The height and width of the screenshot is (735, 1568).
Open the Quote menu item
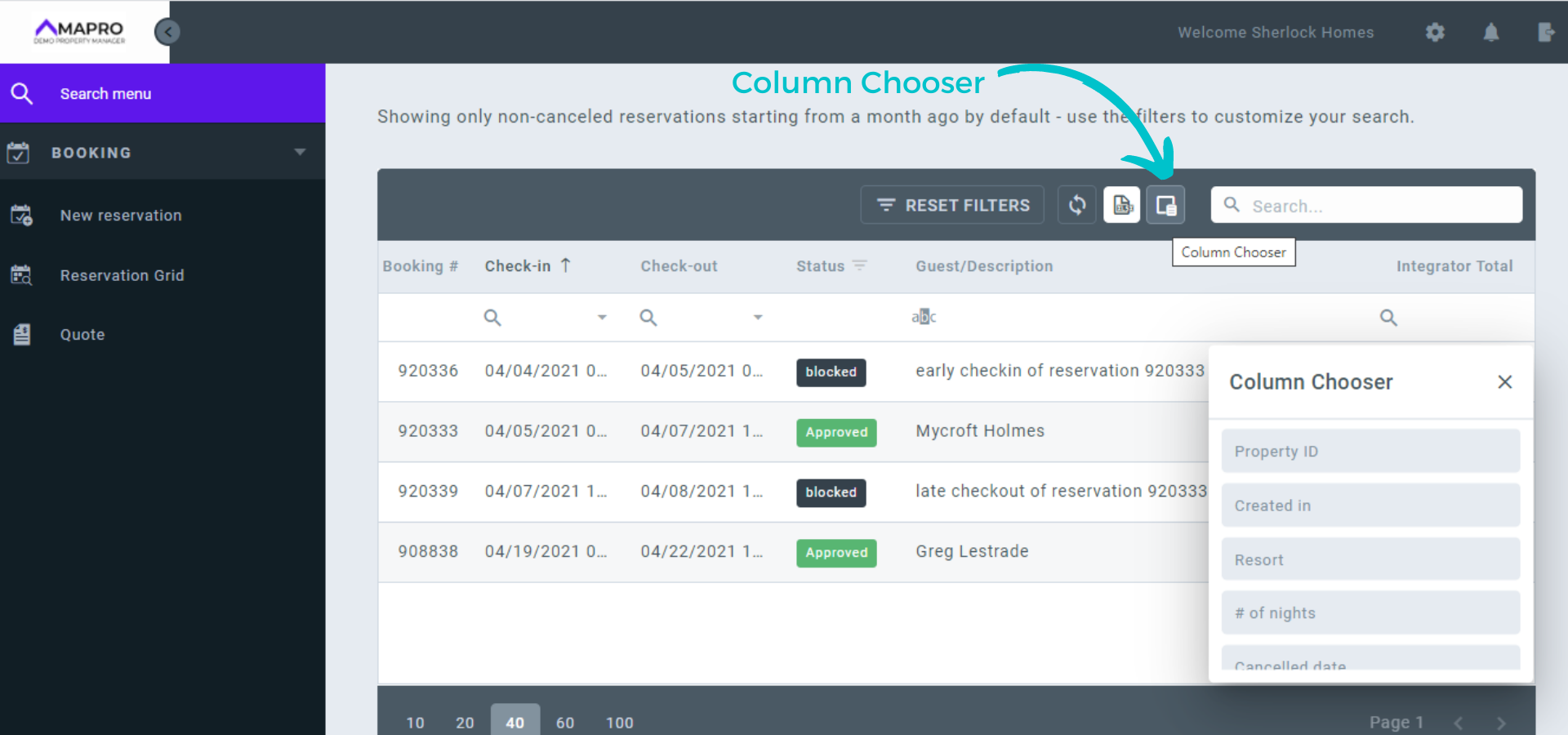(82, 335)
